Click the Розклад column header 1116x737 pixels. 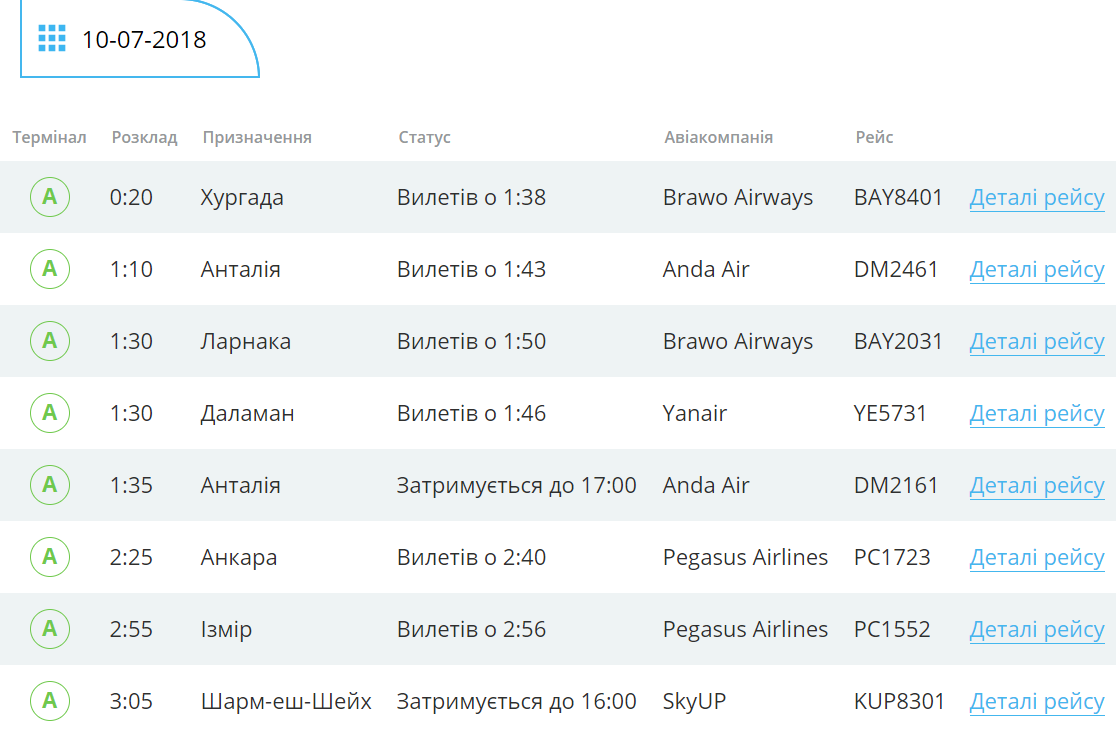pyautogui.click(x=144, y=137)
